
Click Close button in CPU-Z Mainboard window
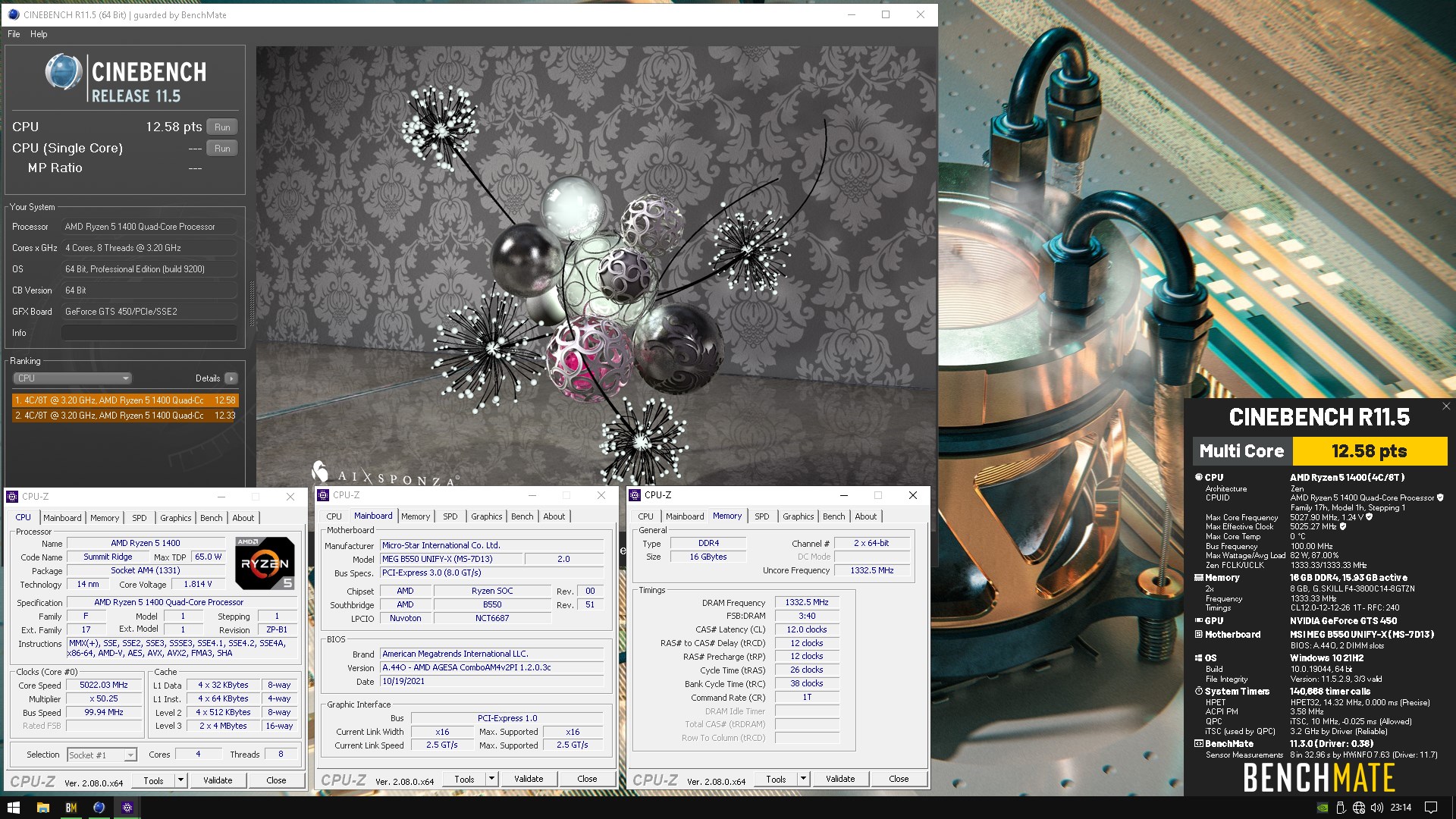587,779
